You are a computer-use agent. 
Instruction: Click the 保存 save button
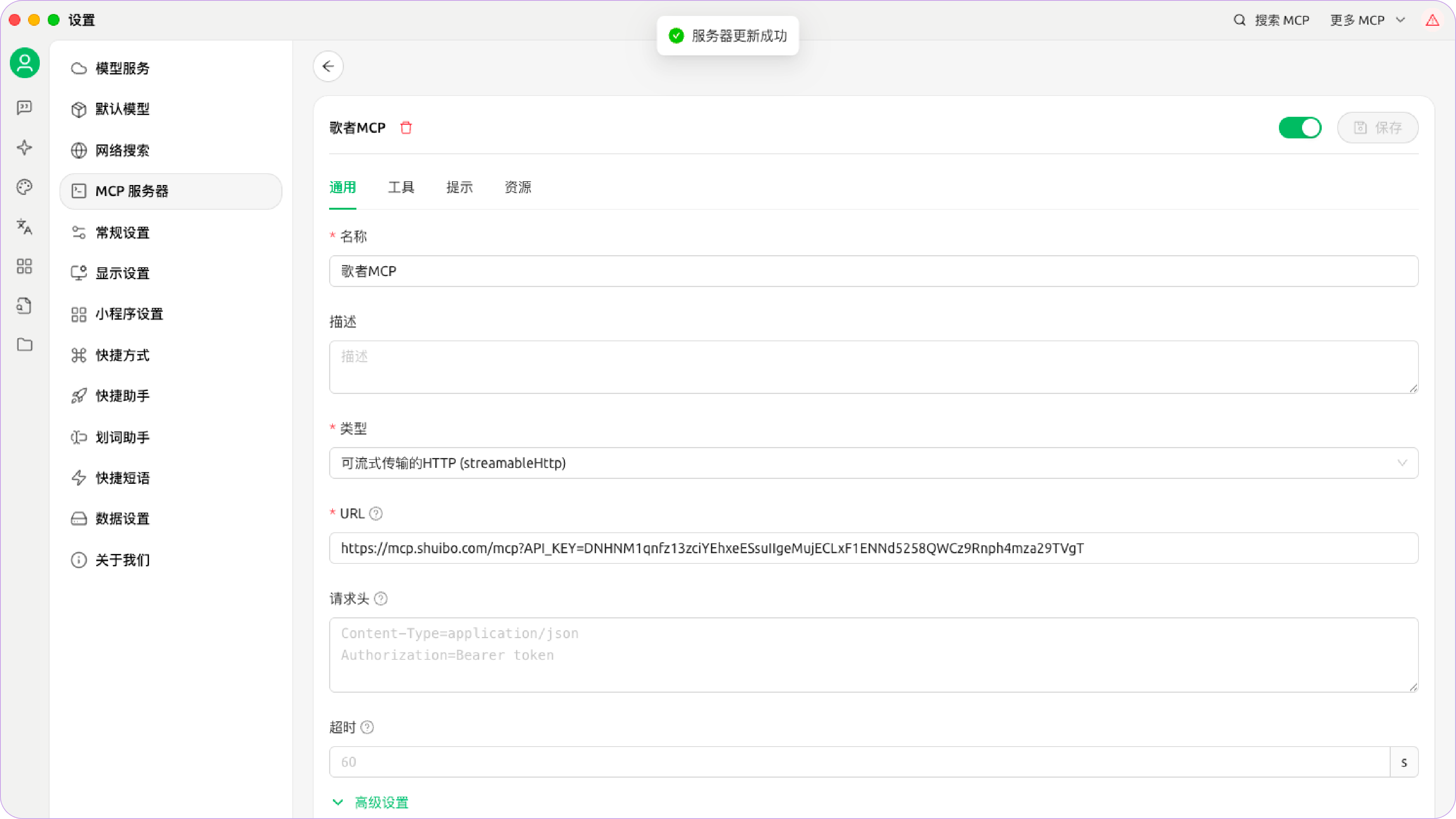[1378, 128]
